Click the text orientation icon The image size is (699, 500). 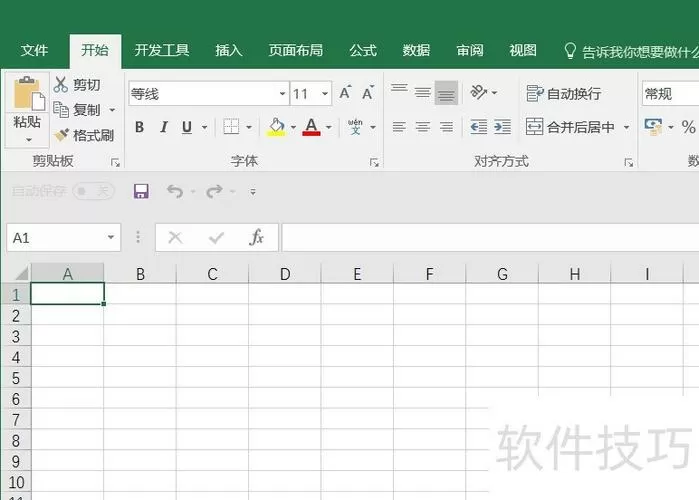(x=478, y=92)
